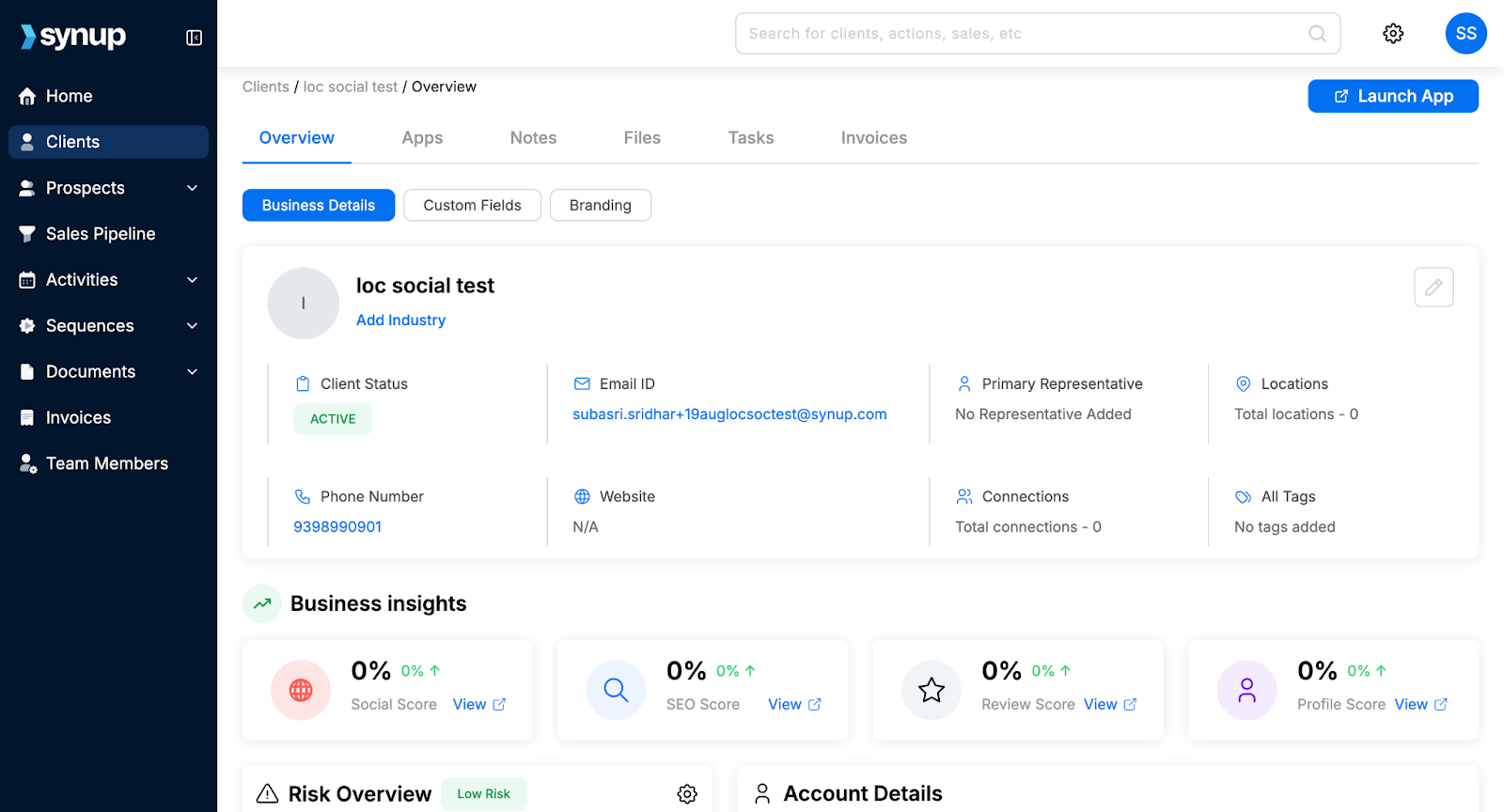Click the Social Score globe icon
Image resolution: width=1504 pixels, height=812 pixels.
301,690
